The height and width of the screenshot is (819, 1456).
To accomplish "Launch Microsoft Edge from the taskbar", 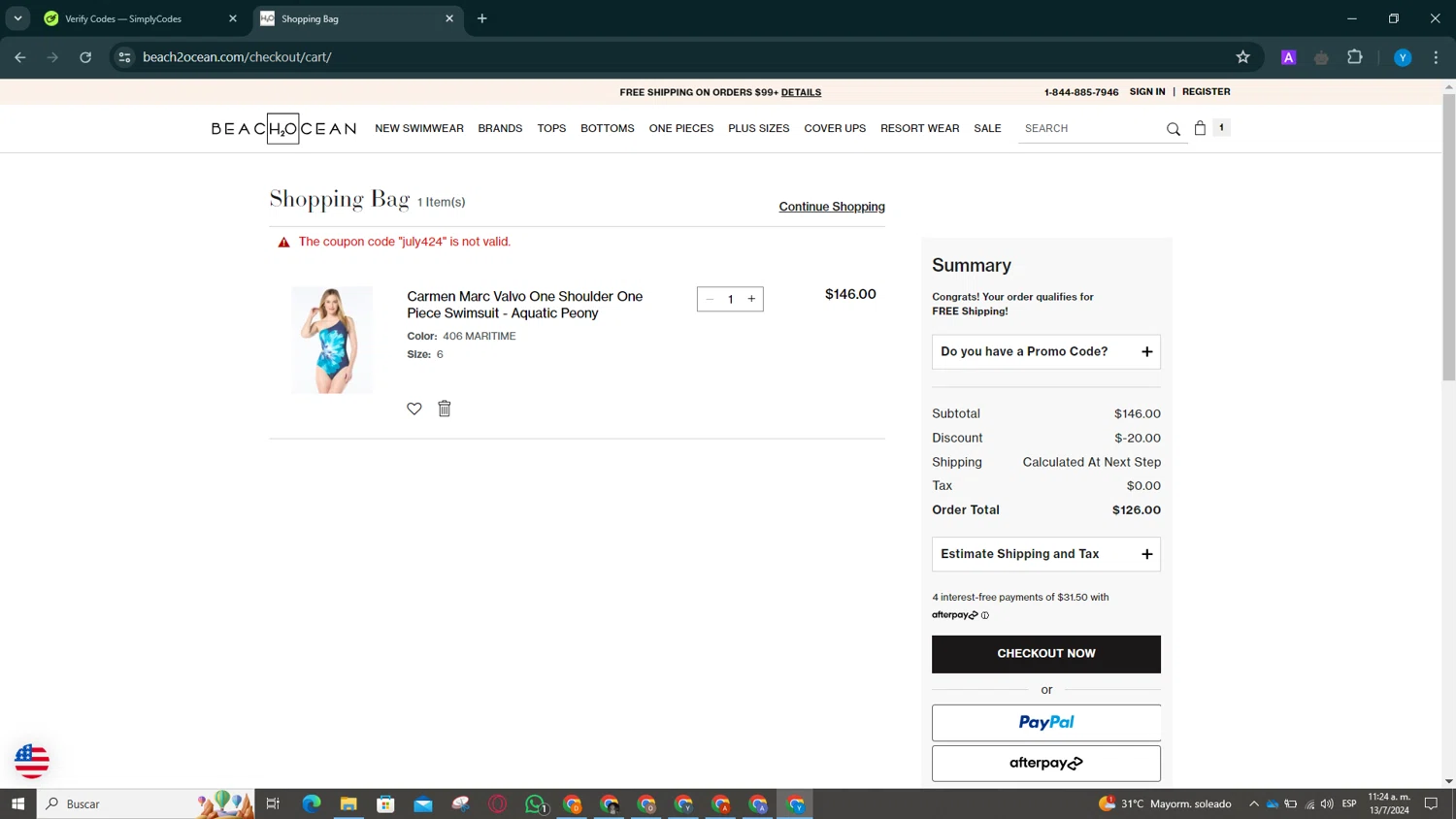I will point(312,803).
